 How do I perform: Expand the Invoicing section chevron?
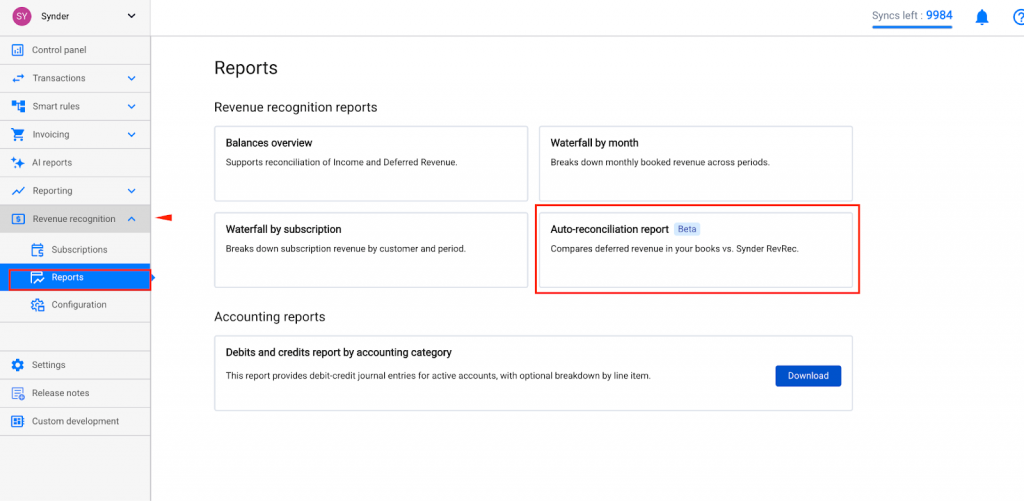click(x=131, y=134)
